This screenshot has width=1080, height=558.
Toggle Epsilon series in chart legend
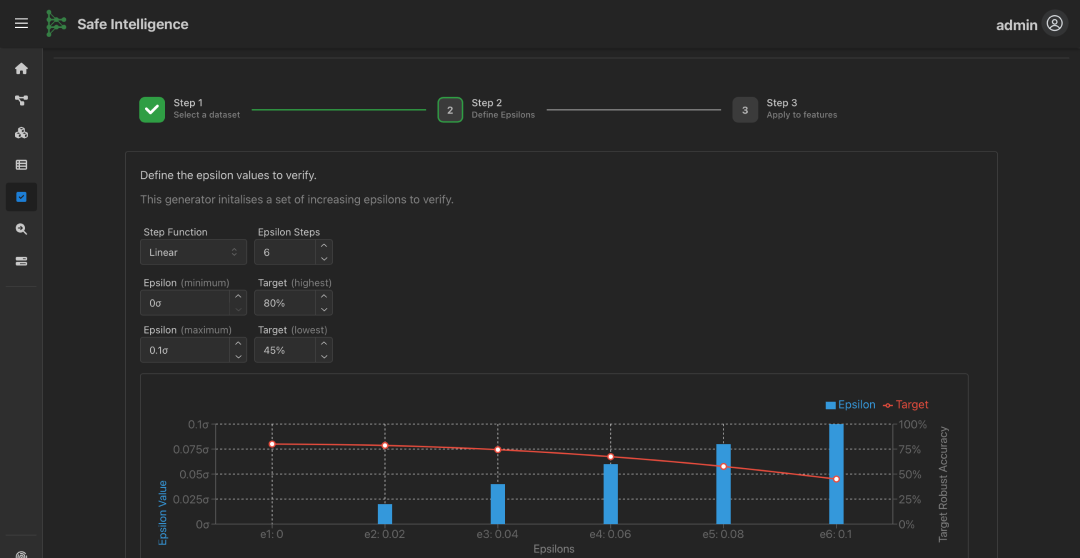coord(851,405)
